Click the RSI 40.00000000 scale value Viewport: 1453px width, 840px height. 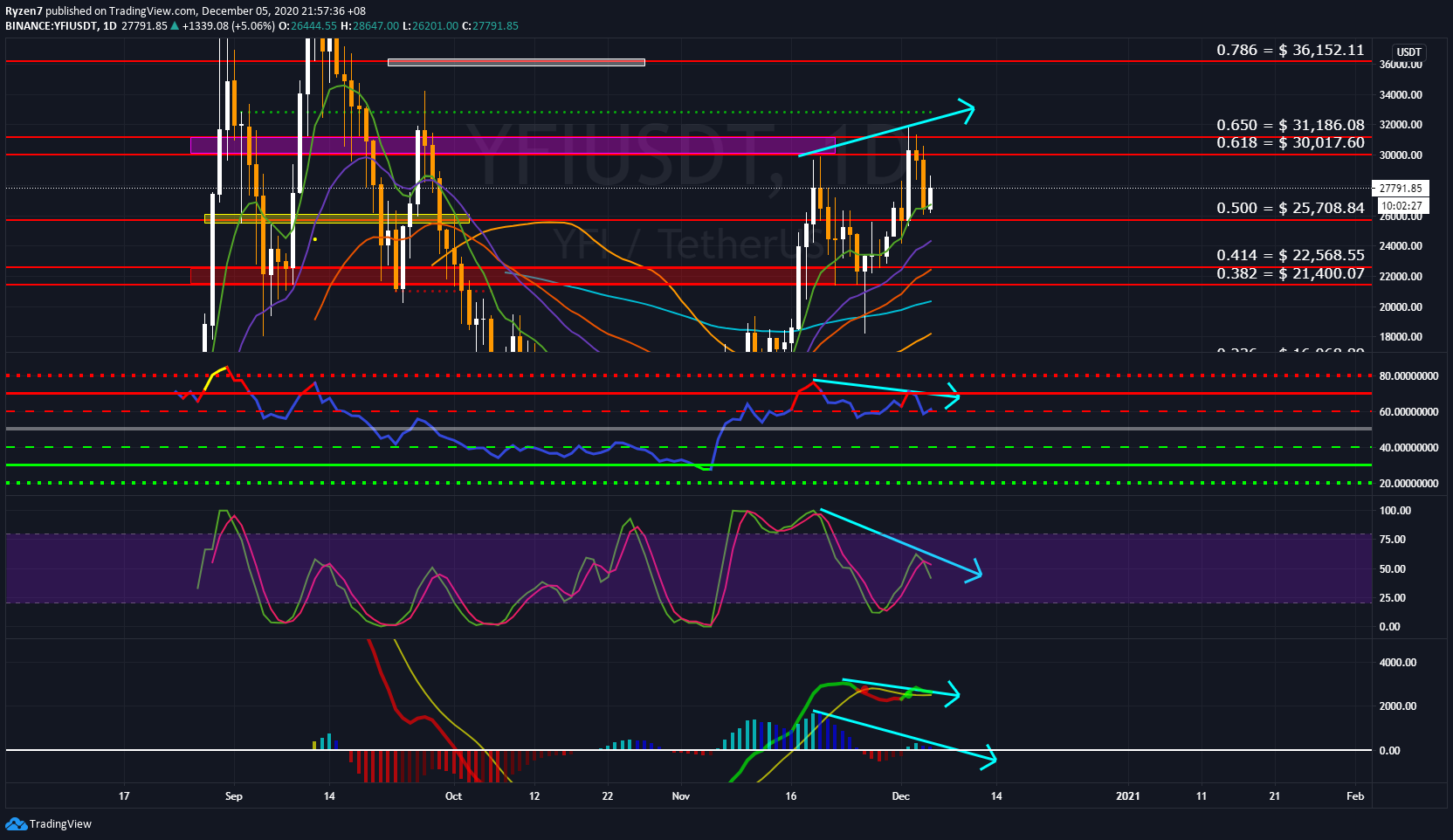pos(1408,447)
